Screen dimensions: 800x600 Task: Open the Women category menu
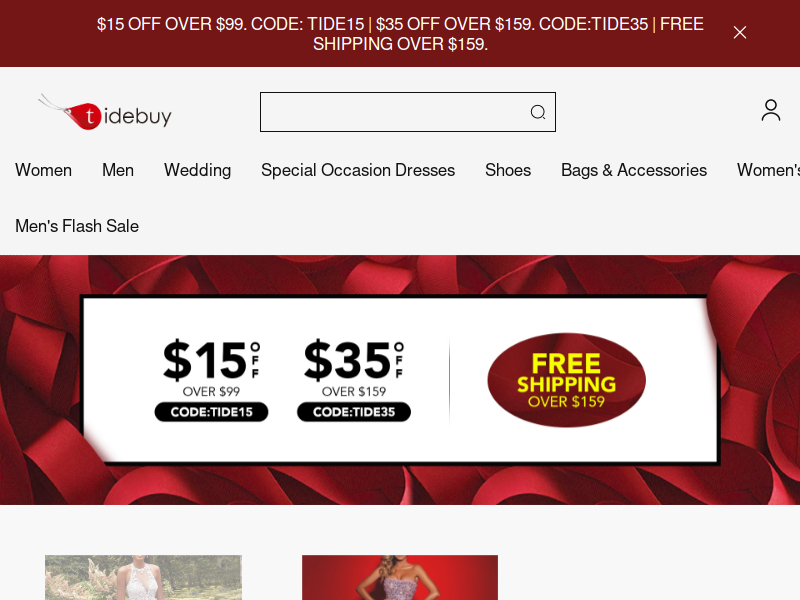click(43, 170)
